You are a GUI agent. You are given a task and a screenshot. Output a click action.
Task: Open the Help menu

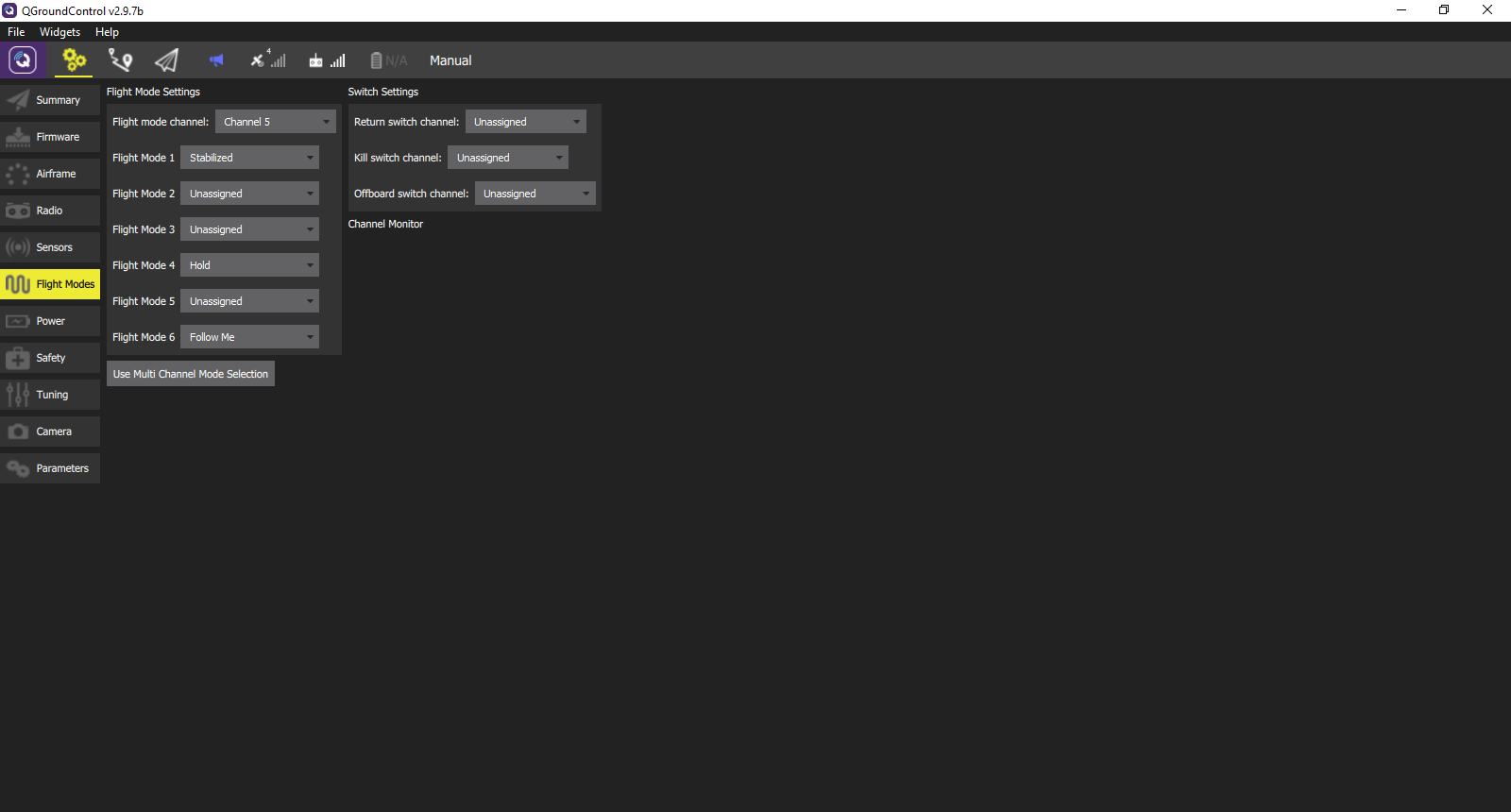pyautogui.click(x=107, y=32)
